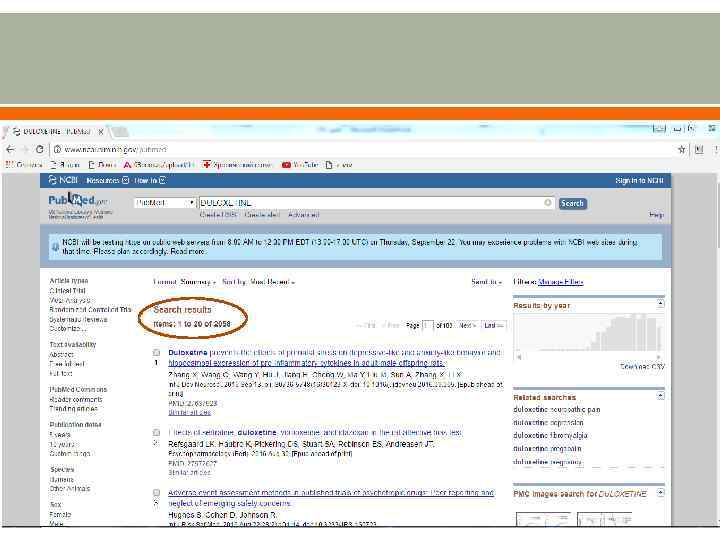
Task: Filter sex by Female
Action: click(x=60, y=514)
